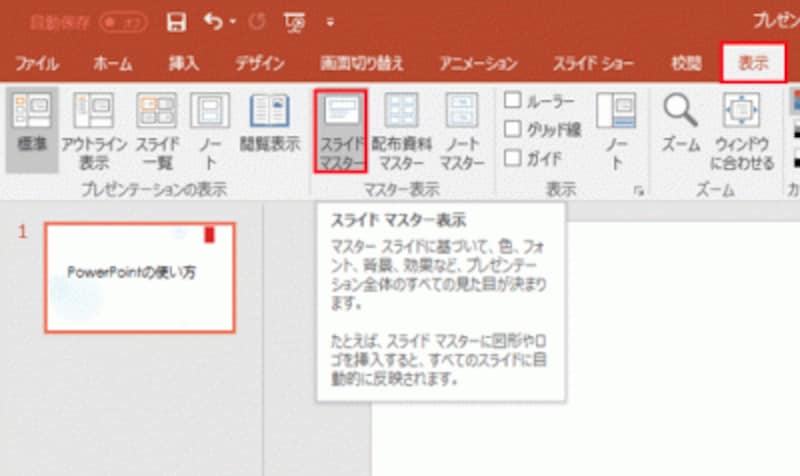Click the Undo arrow icon

pyautogui.click(x=213, y=21)
